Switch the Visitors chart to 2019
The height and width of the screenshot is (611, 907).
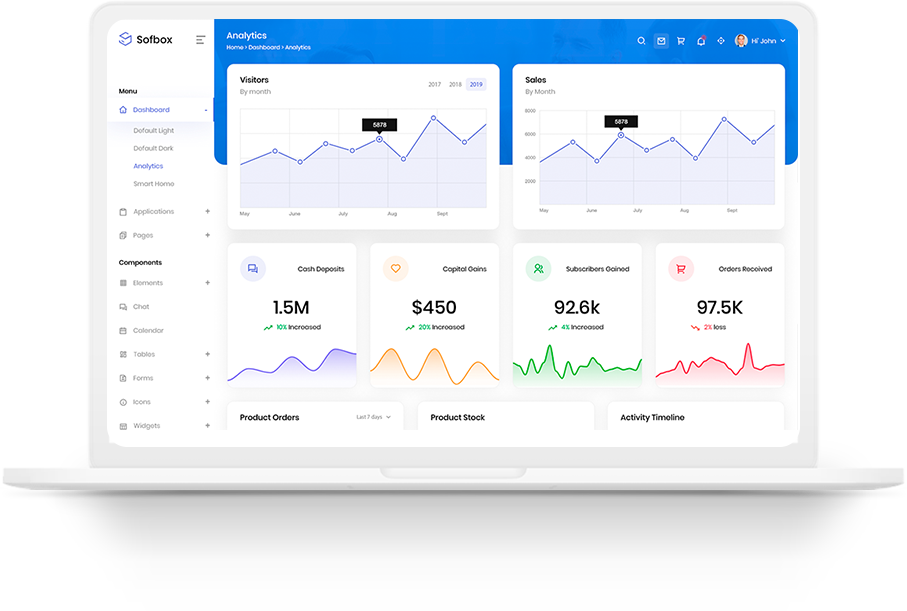click(x=475, y=85)
